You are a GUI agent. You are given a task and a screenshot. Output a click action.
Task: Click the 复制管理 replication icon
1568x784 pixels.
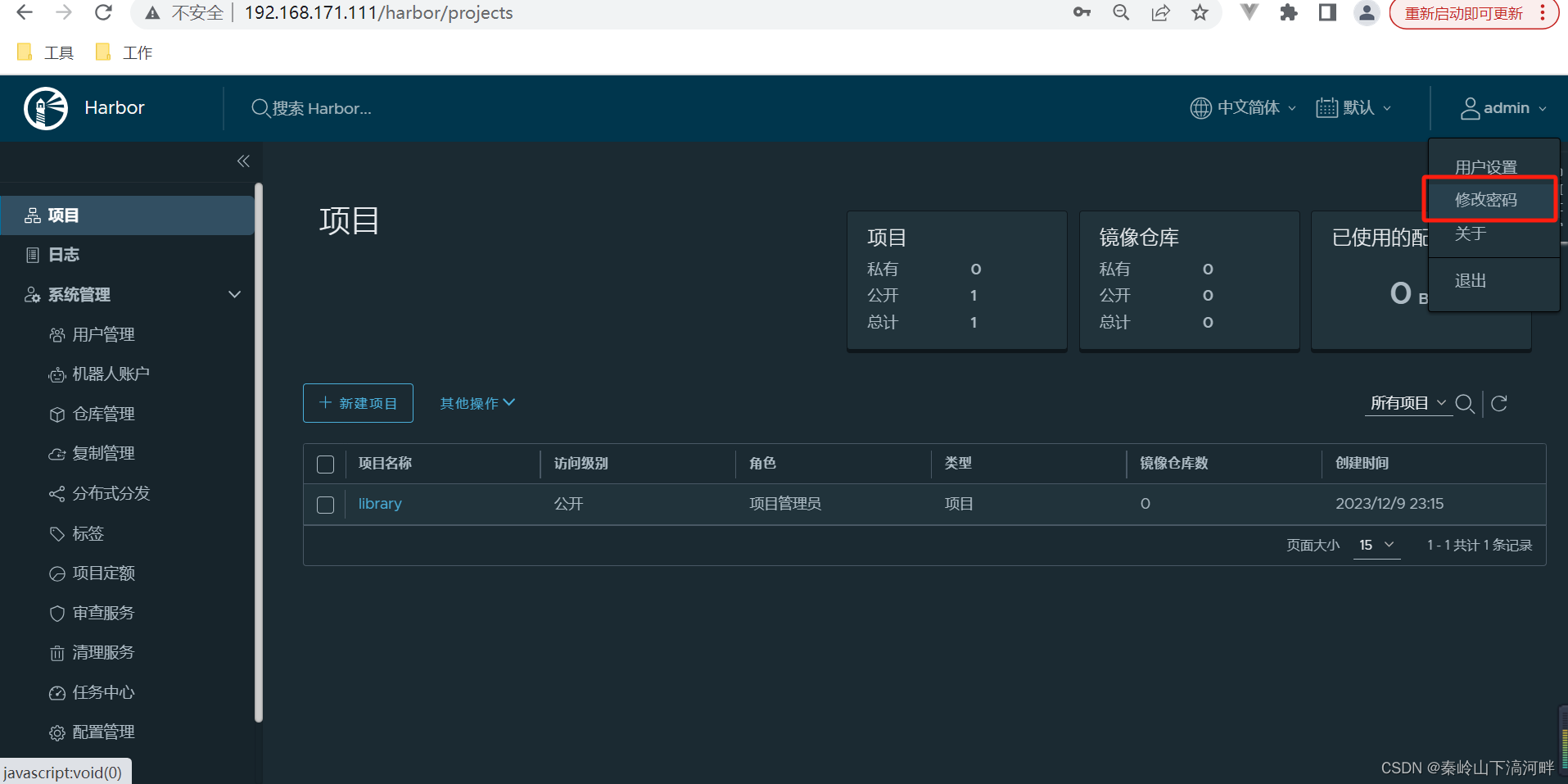pos(56,452)
